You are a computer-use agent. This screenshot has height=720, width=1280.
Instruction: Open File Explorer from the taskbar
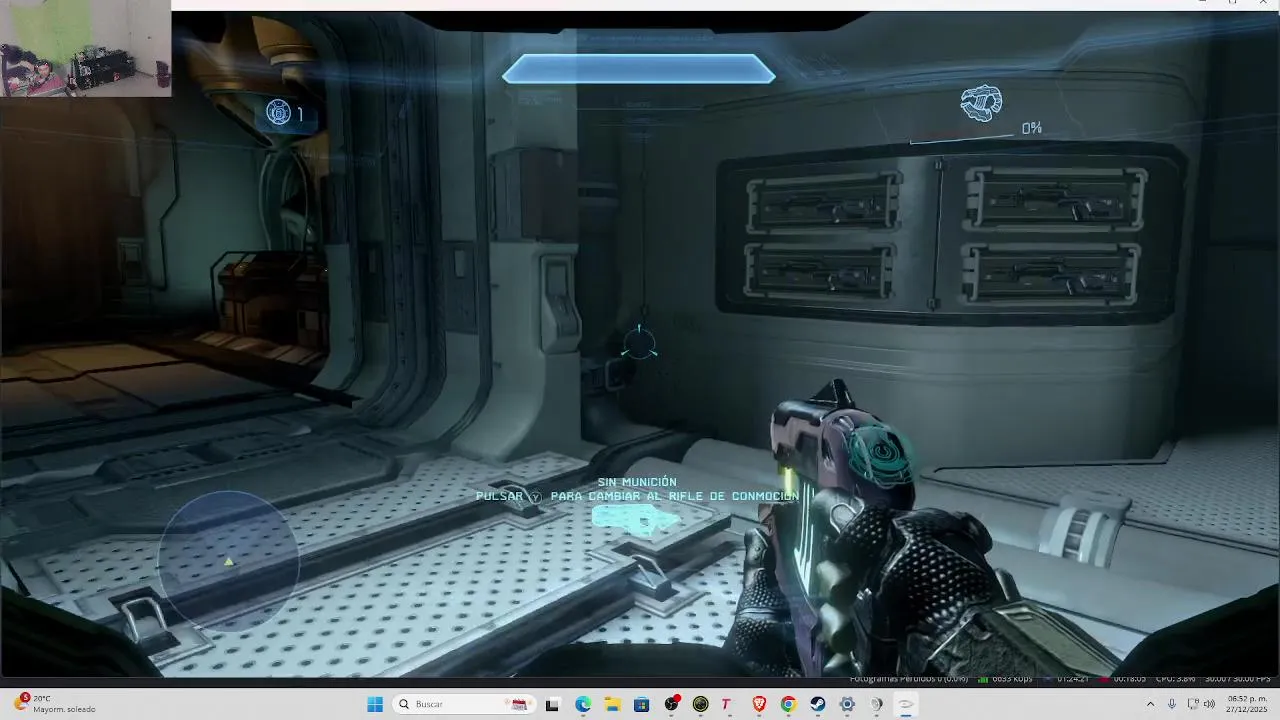(x=612, y=704)
